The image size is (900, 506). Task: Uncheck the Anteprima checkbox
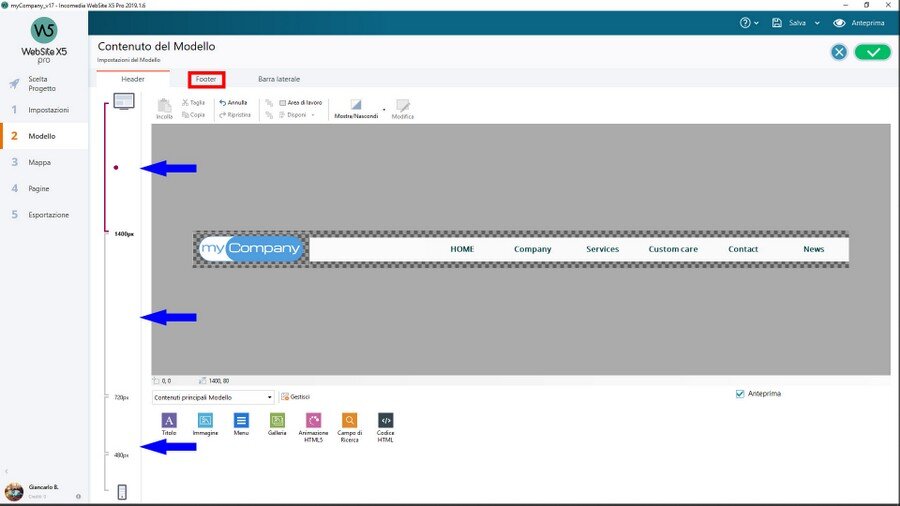pyautogui.click(x=740, y=393)
